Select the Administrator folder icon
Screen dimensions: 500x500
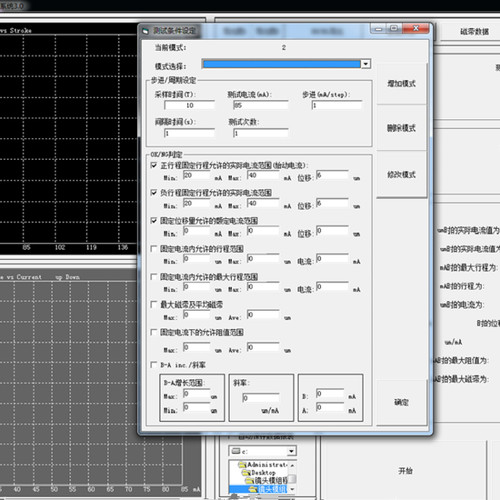pos(242,465)
